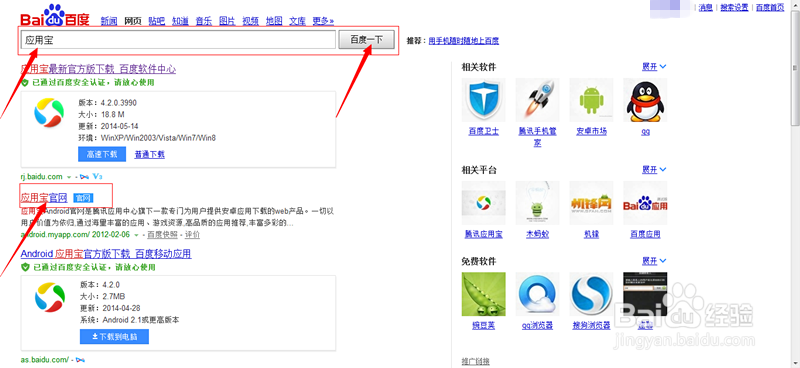
Task: Open the dropdown arrow next to rj.baidu.com
Action: 69,177
